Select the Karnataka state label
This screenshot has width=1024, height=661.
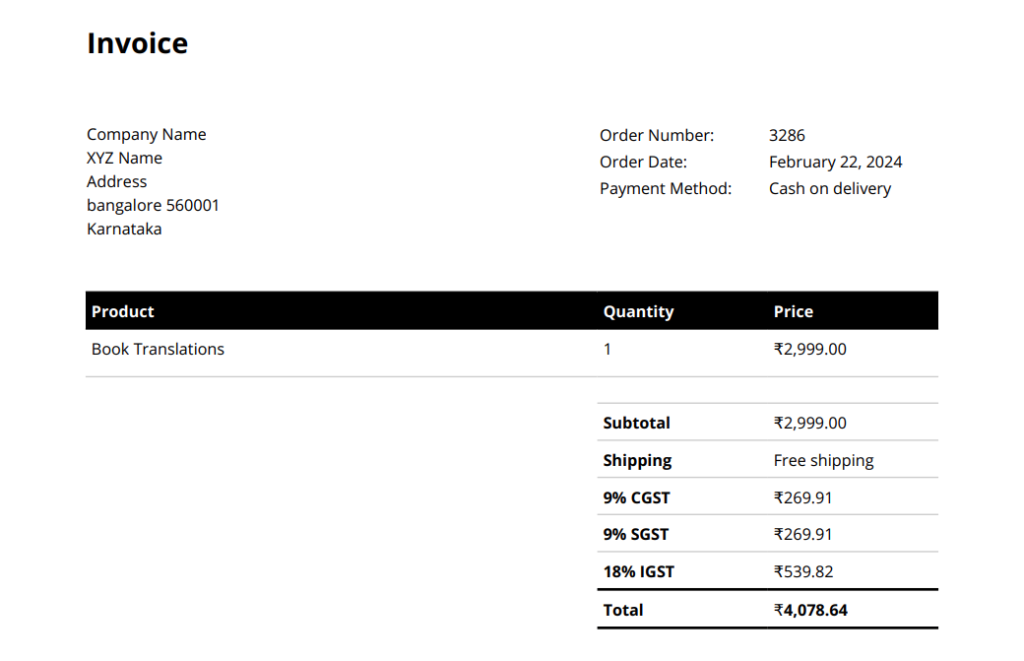(123, 228)
